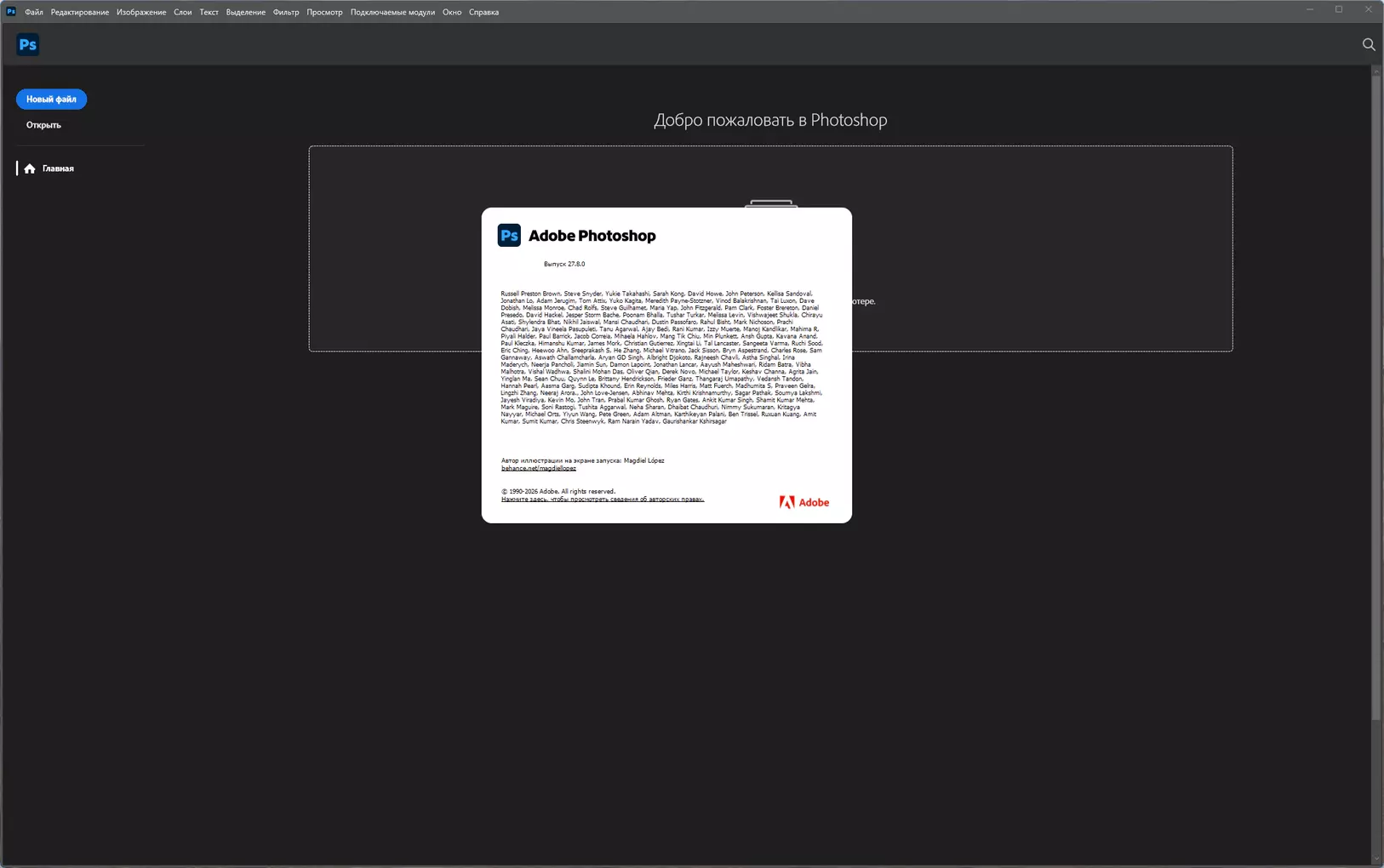Open the behance.net/magdiellopez link
Image resolution: width=1384 pixels, height=868 pixels.
[x=538, y=468]
